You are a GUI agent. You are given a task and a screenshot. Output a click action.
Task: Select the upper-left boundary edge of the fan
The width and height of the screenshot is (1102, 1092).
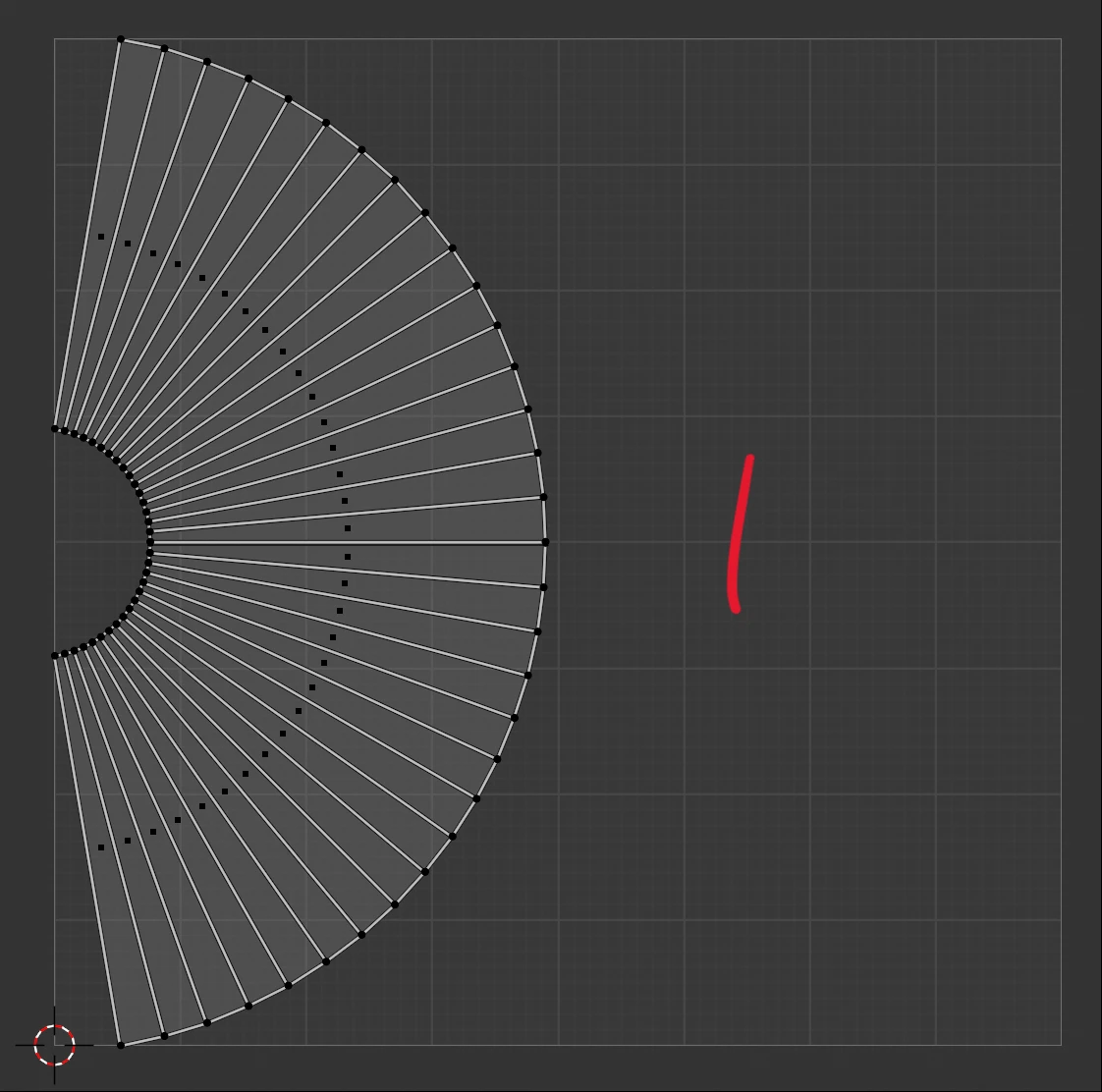pyautogui.click(x=86, y=236)
